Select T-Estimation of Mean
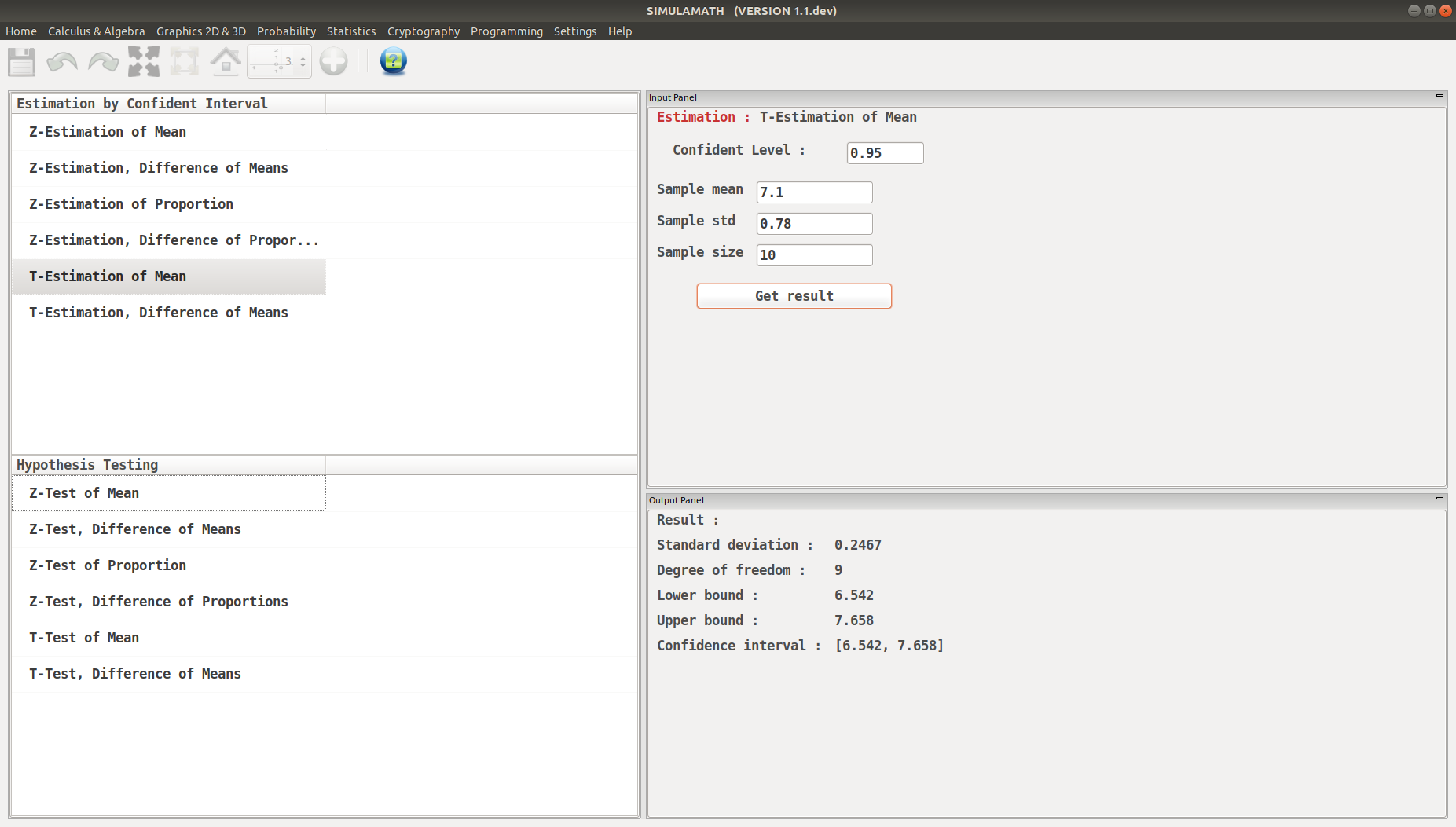The image size is (1456, 827). [x=169, y=276]
